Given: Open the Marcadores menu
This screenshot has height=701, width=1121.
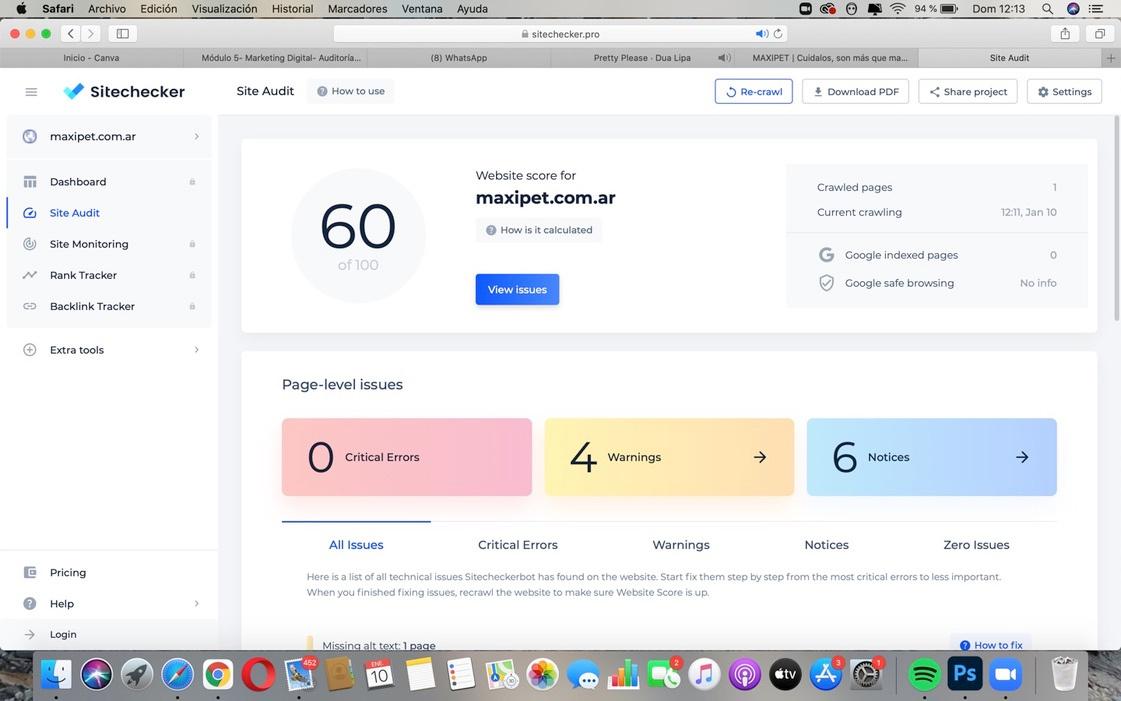Looking at the screenshot, I should click(357, 9).
